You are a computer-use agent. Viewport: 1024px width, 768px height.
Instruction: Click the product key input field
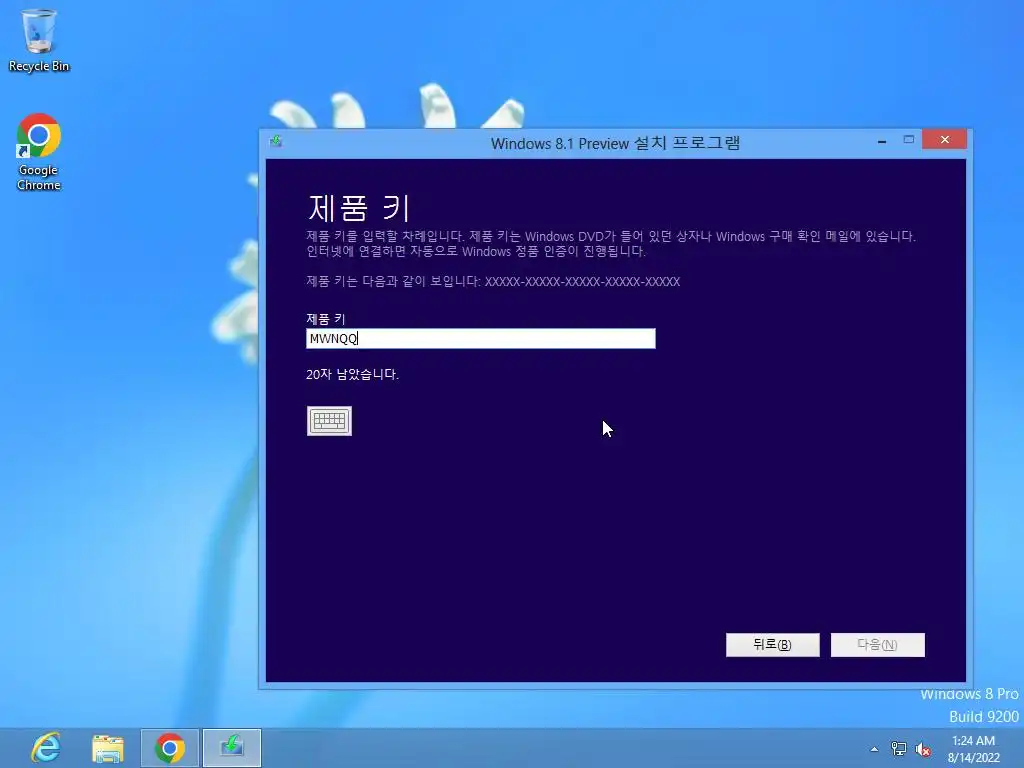(x=481, y=338)
